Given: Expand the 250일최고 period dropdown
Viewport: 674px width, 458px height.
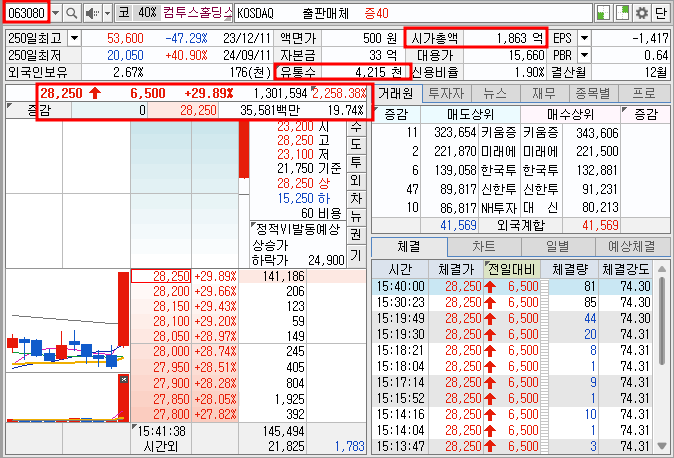Looking at the screenshot, I should point(74,38).
